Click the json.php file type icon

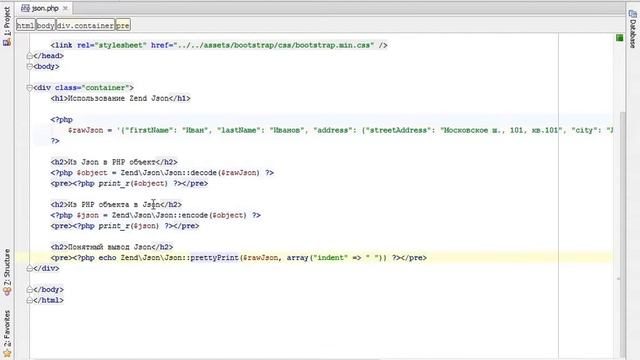[x=25, y=8]
